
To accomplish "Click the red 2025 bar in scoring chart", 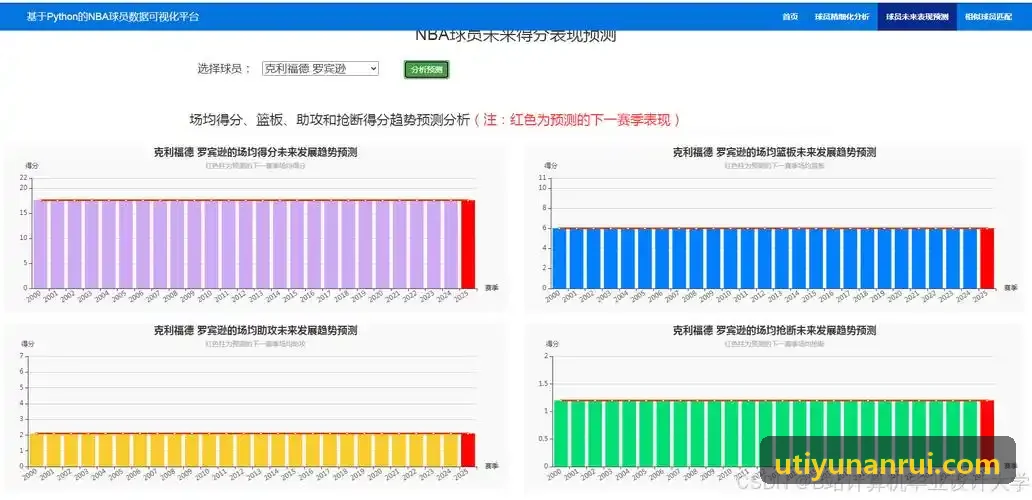I will tap(467, 244).
